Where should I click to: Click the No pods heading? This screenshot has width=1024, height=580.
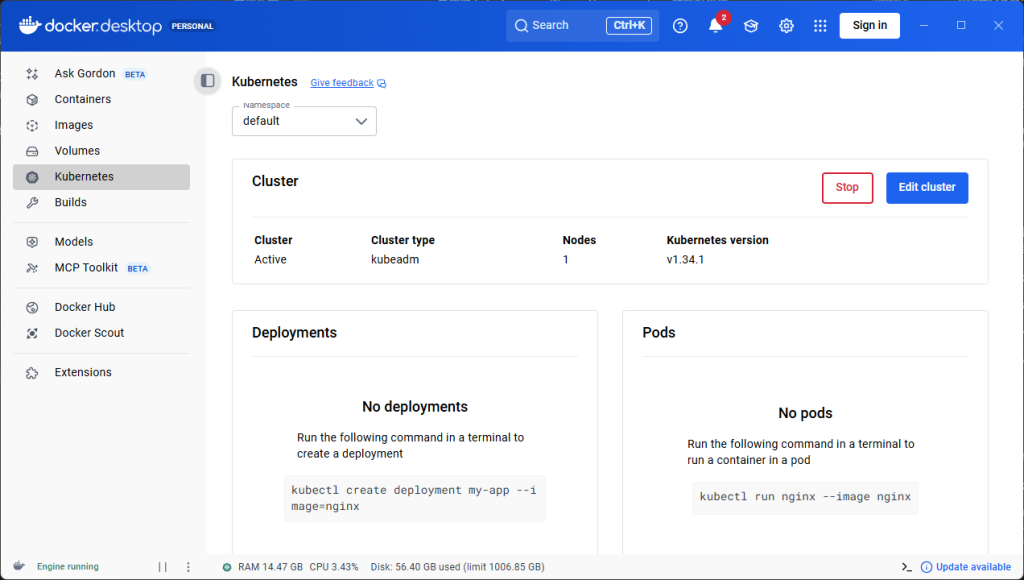click(805, 413)
